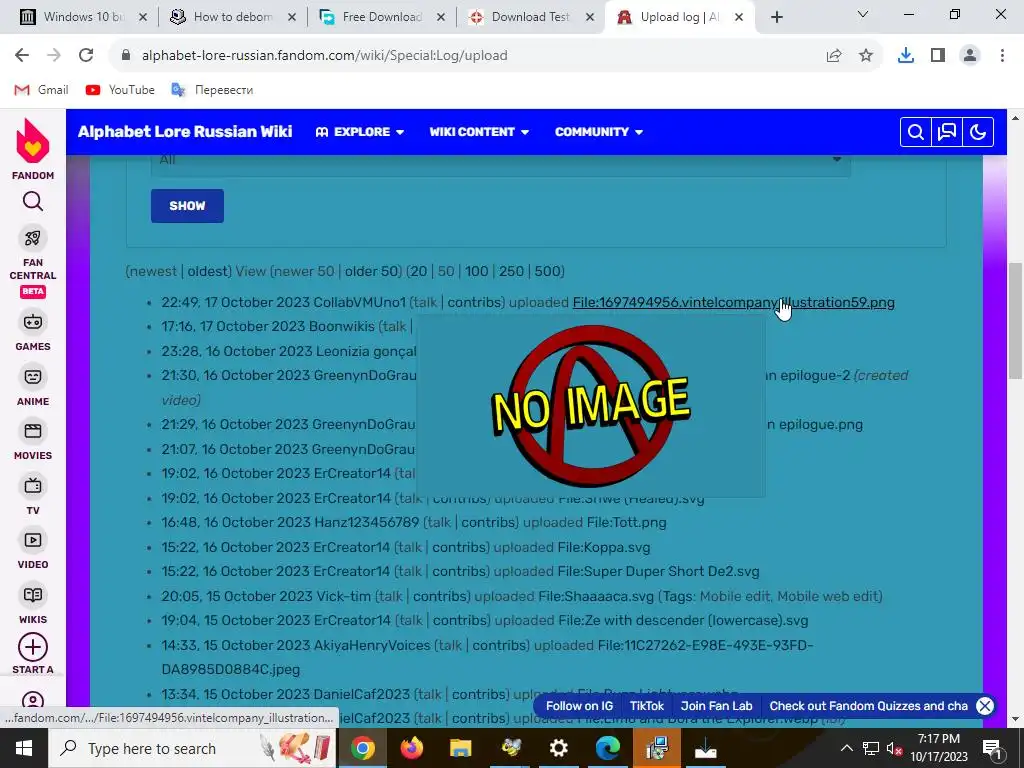Image resolution: width=1024 pixels, height=768 pixels.
Task: Click the page vertical scrollbar thumb
Action: click(1015, 320)
